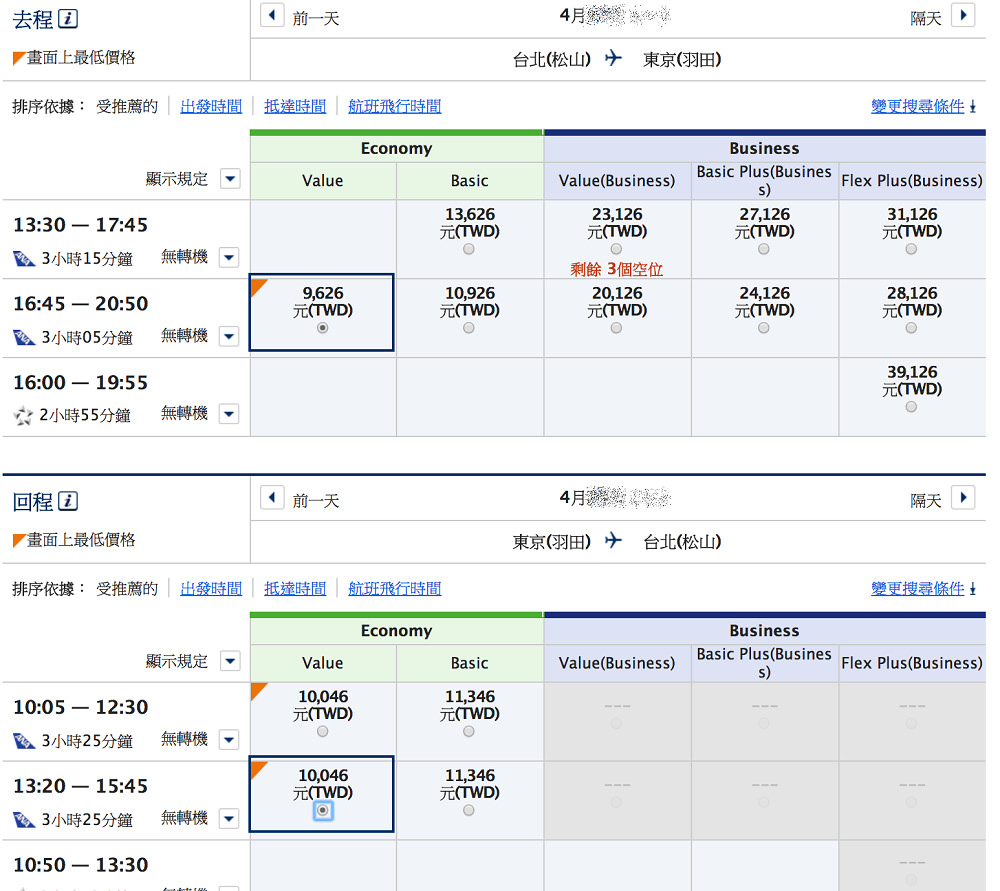Select 23,126 Value(Business) fare for 13:30 flight
Viewport: 1000px width, 891px height.
tap(616, 249)
